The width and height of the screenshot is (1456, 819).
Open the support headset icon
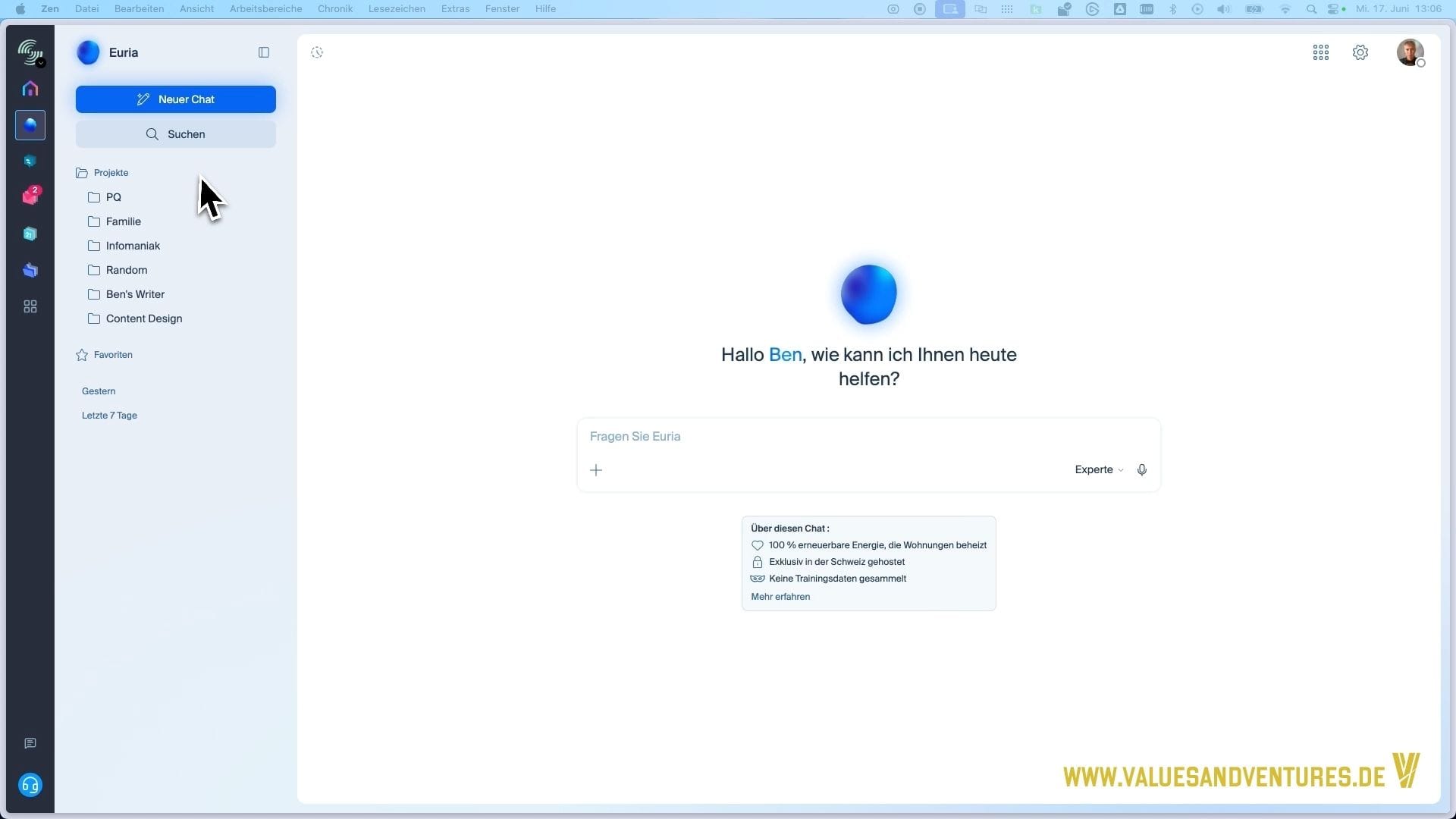coord(30,785)
